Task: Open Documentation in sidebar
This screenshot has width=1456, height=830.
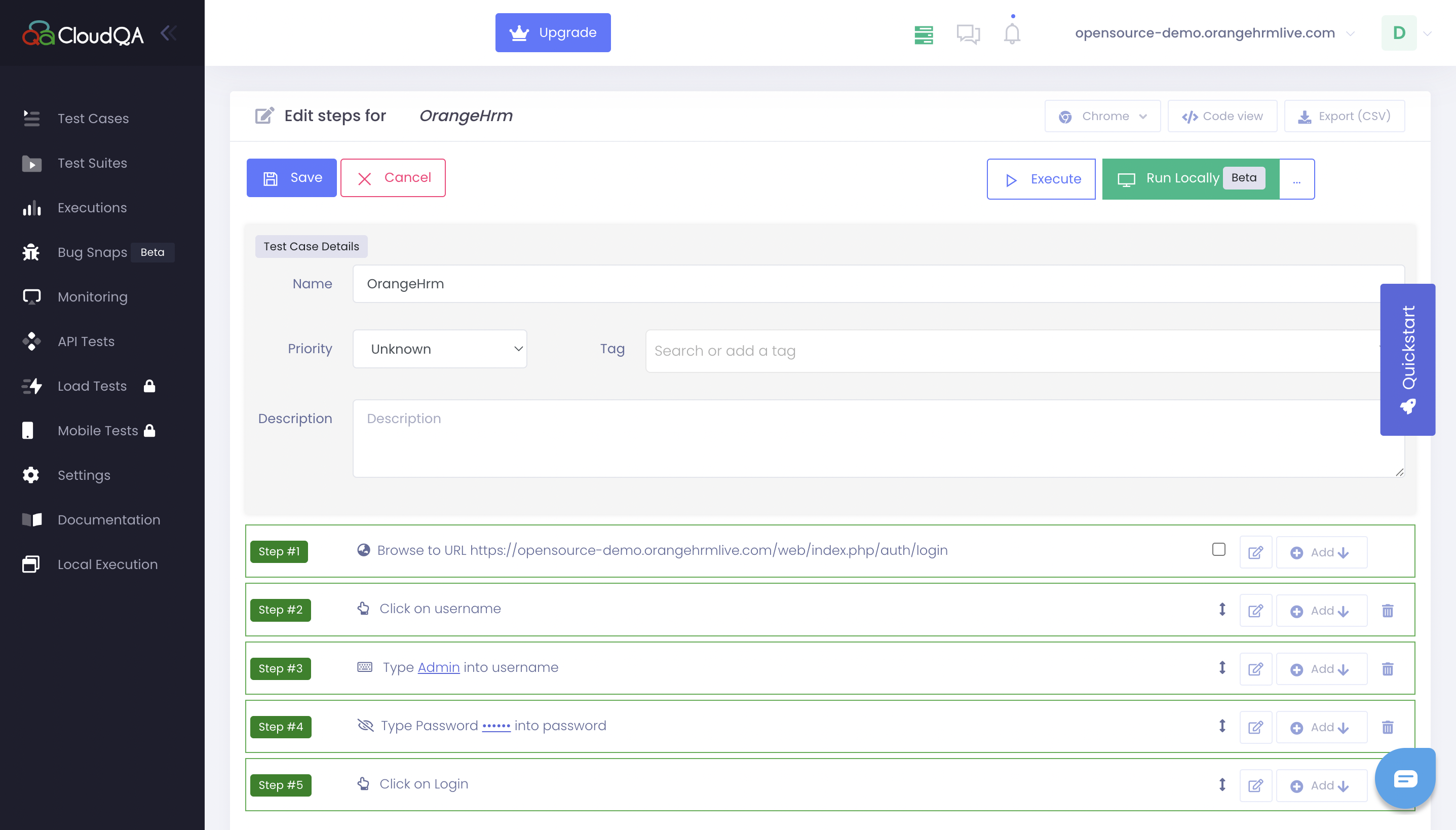Action: click(x=108, y=520)
